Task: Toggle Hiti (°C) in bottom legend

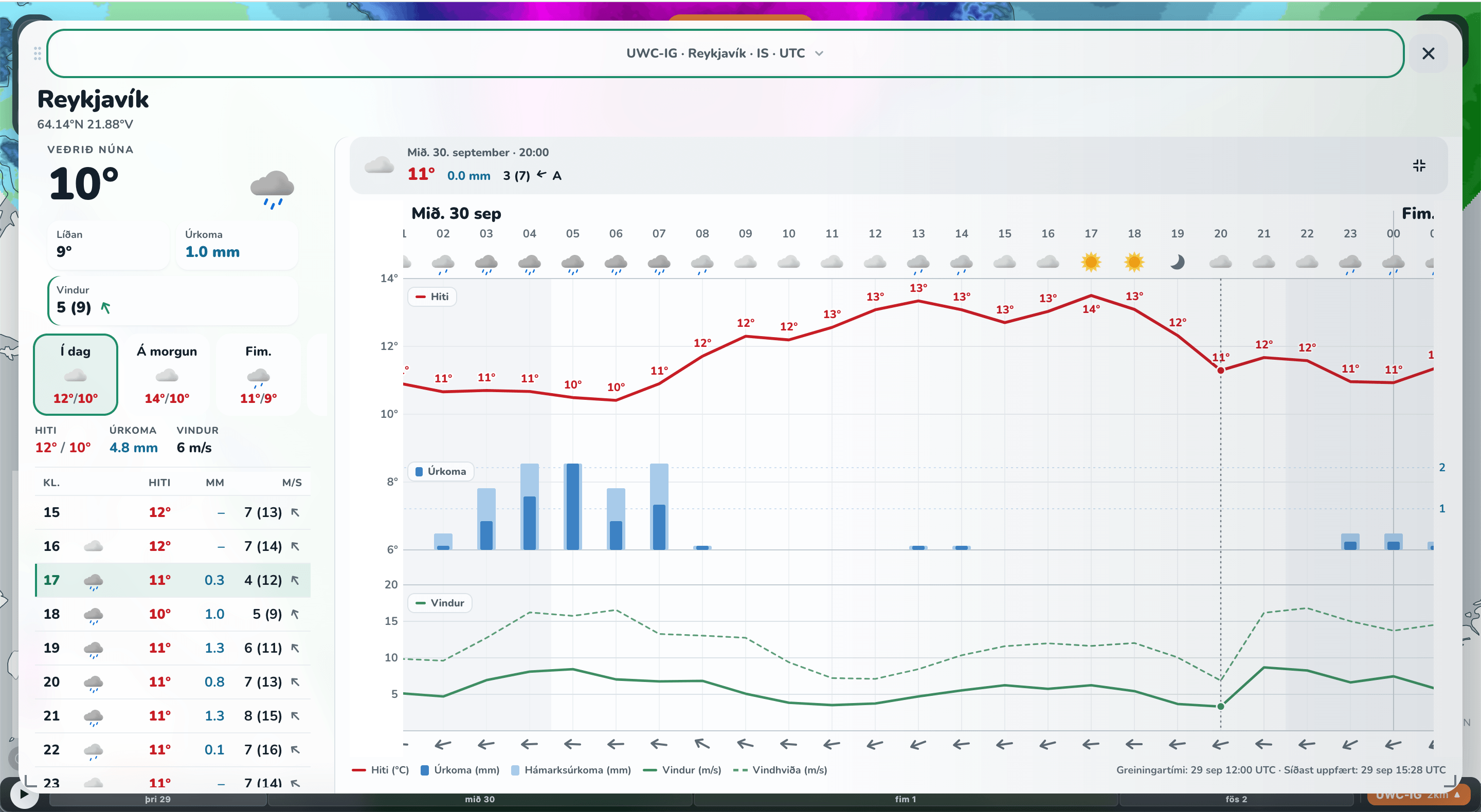Action: [x=381, y=769]
